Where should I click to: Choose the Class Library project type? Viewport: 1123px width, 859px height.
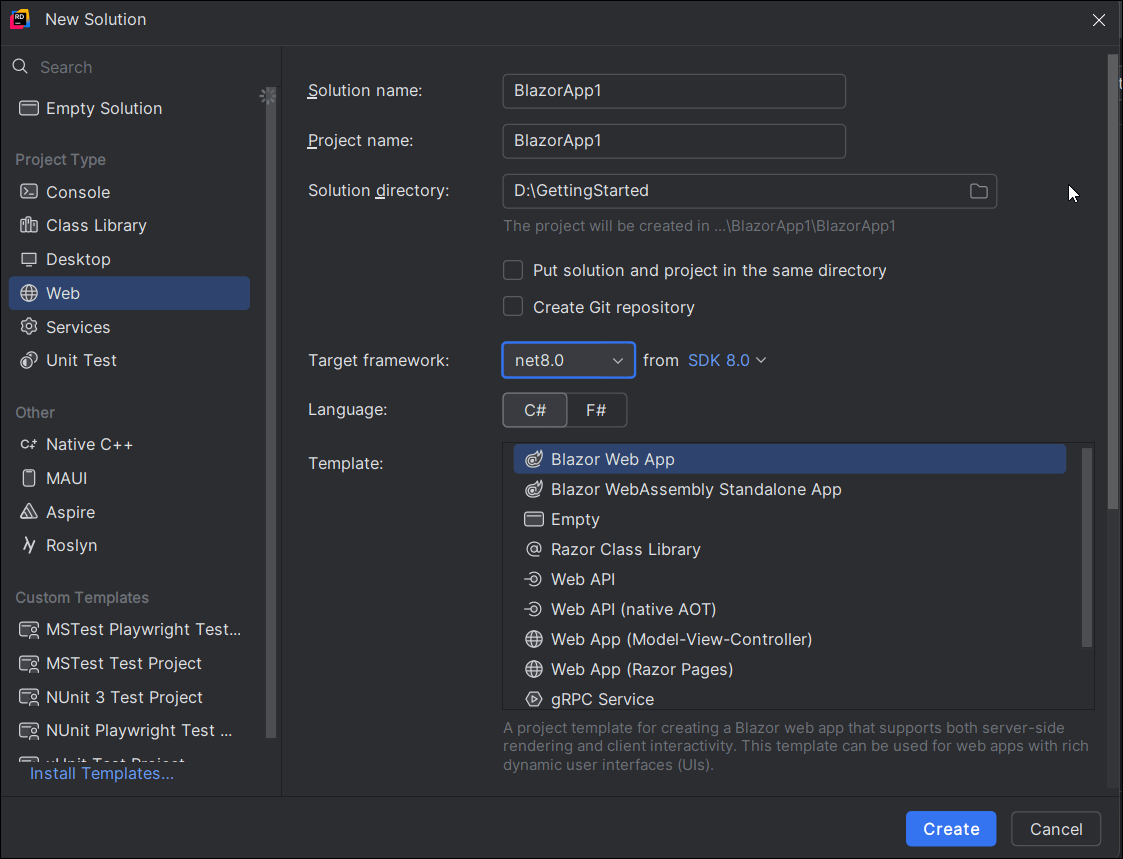point(96,226)
